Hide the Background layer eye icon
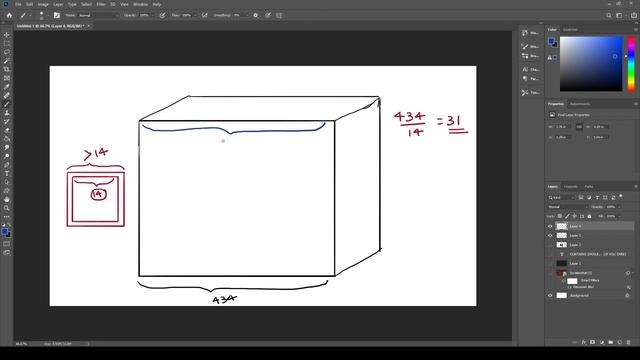The height and width of the screenshot is (360, 640). [x=550, y=296]
